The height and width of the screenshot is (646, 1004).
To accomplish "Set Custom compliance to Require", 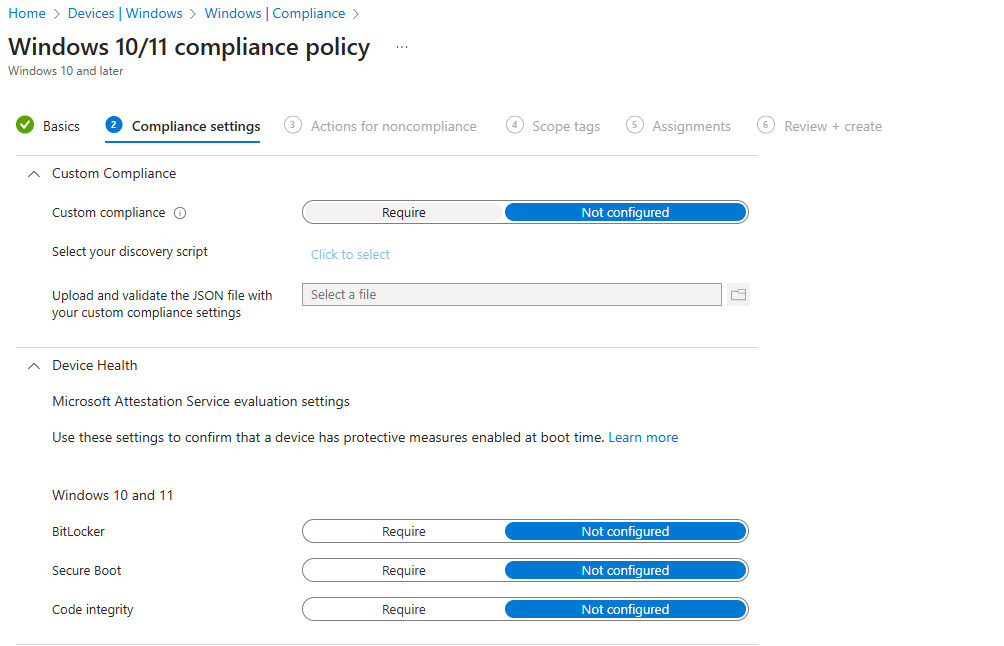I will (404, 212).
